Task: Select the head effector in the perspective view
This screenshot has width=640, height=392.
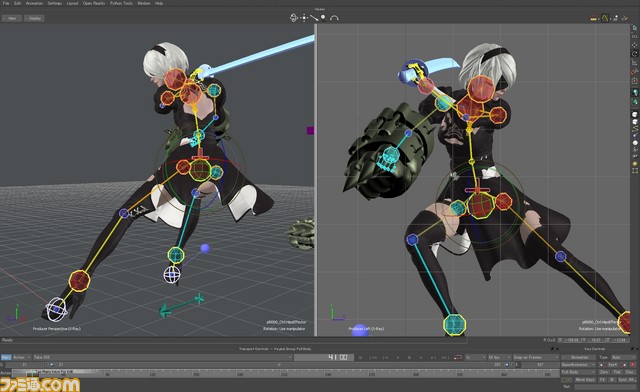Action: [176, 79]
